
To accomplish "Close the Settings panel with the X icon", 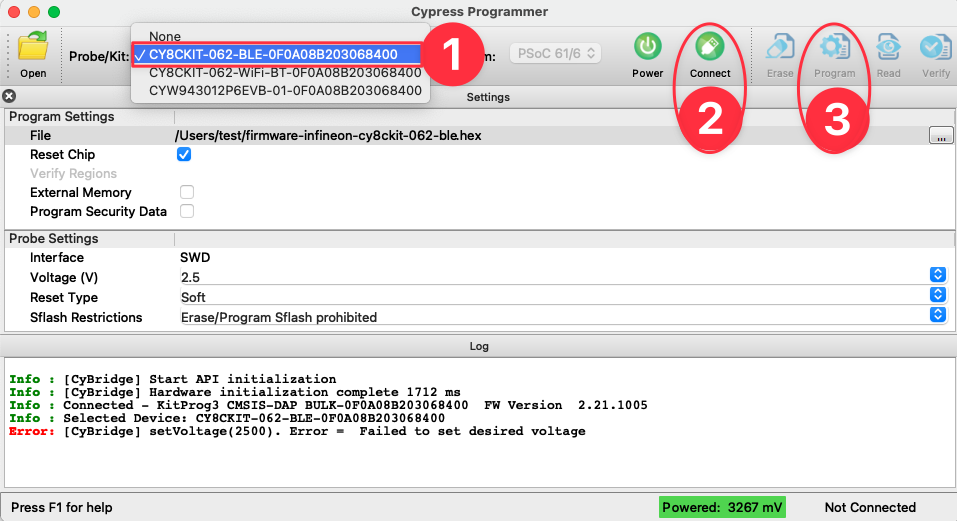I will 9,96.
